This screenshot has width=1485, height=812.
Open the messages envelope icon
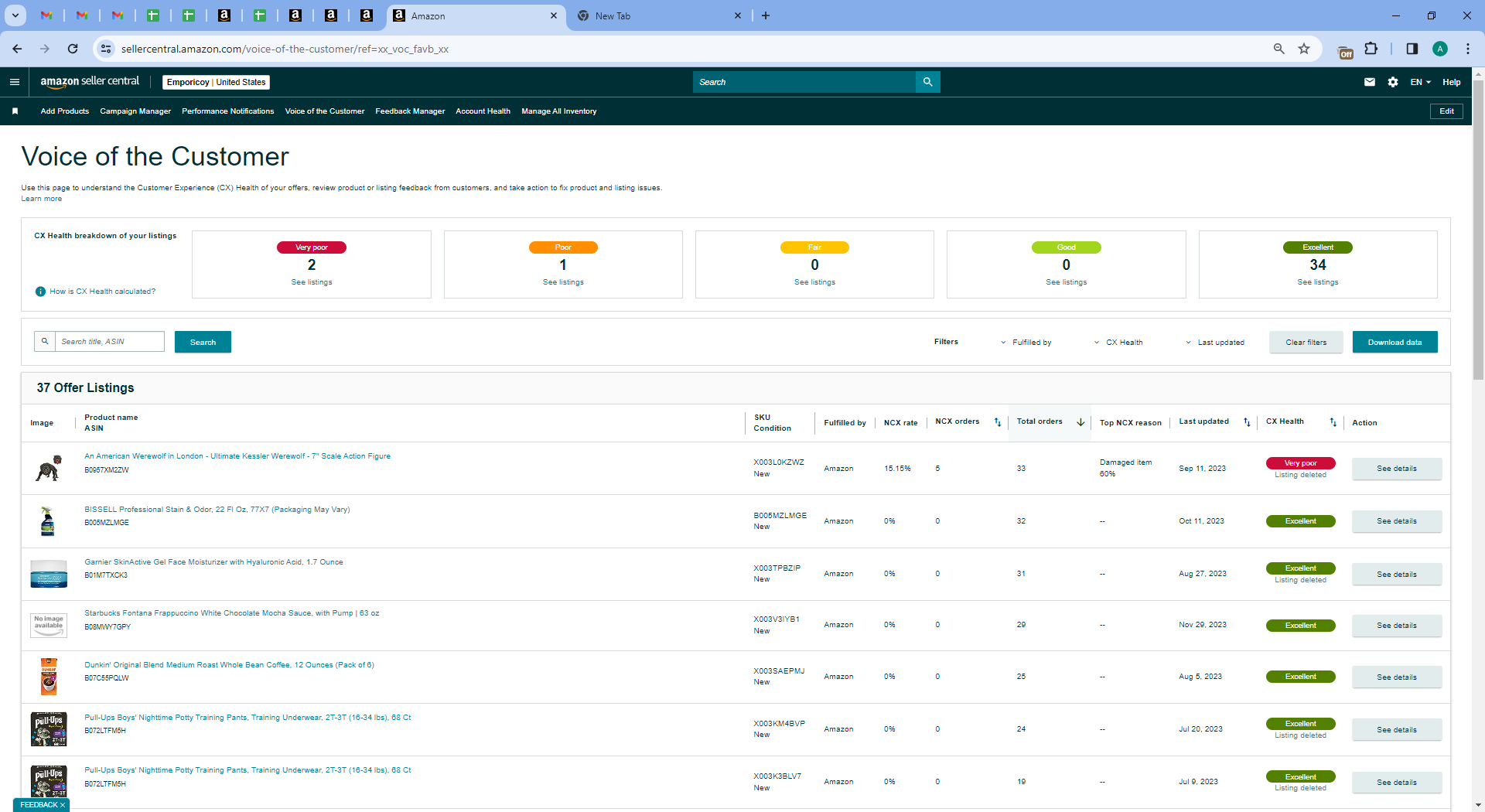1370,82
